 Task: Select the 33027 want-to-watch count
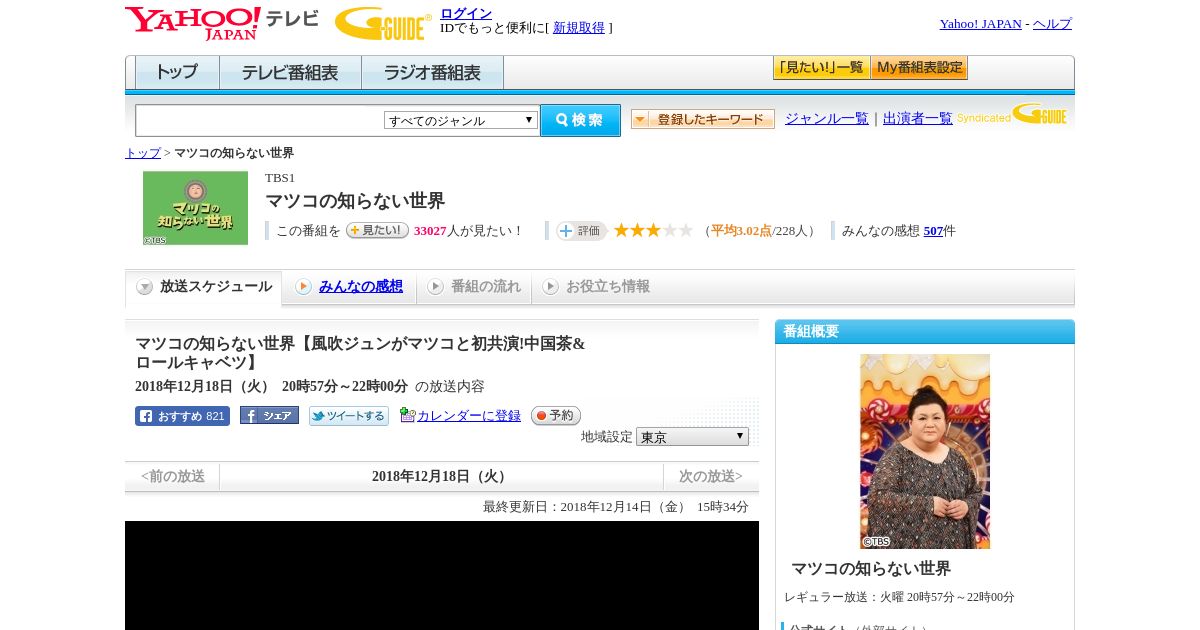430,231
